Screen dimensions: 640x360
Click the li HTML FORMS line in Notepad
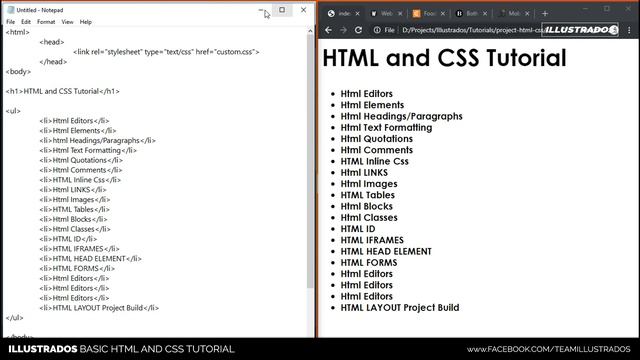(77, 268)
